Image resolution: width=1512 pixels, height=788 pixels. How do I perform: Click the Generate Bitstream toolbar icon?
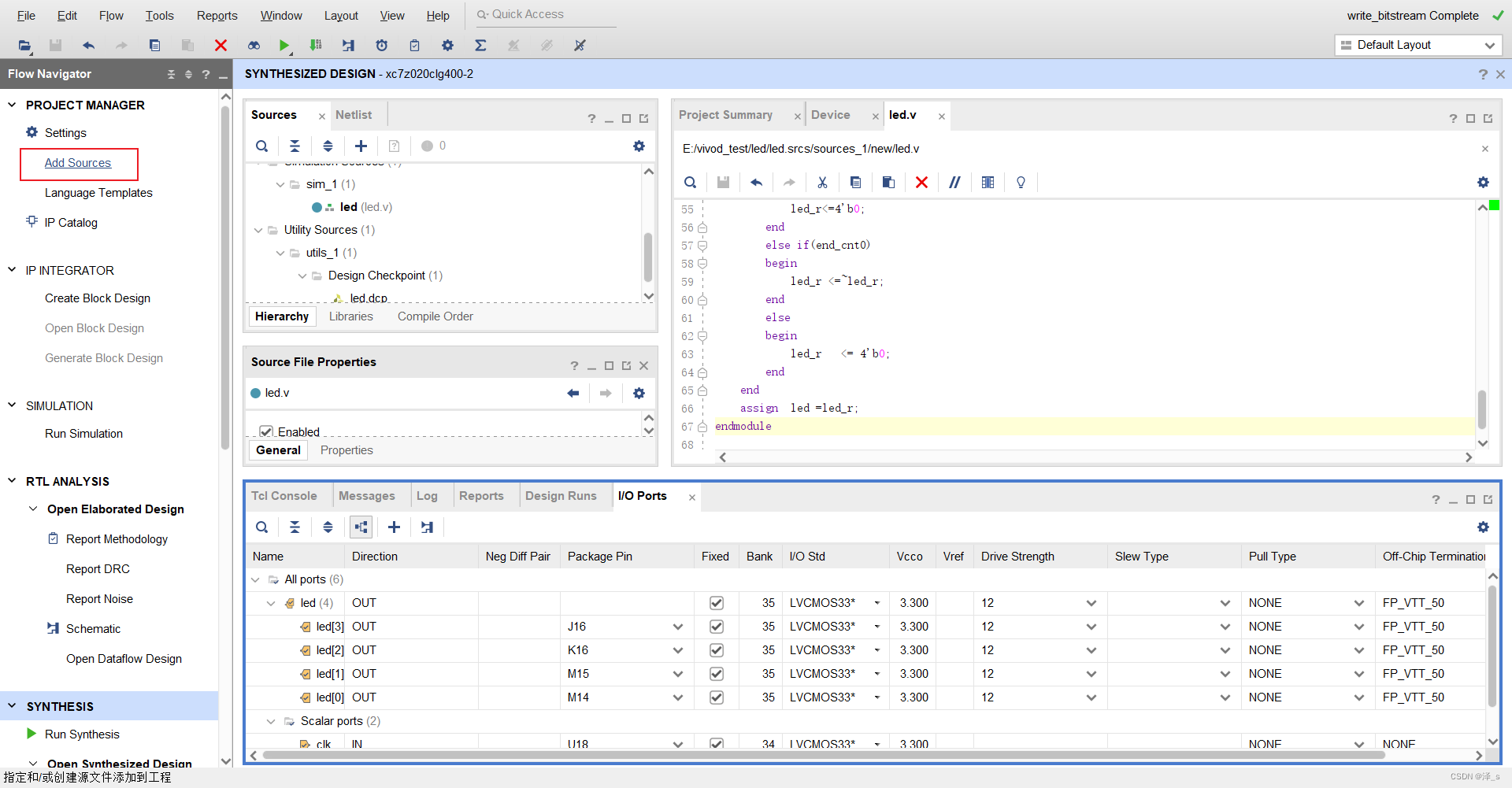[316, 46]
